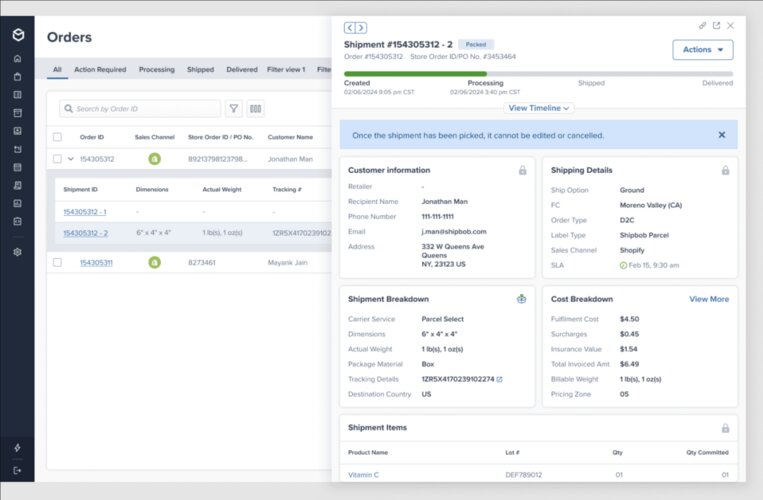
Task: Click the ShipBob logo in sidebar
Action: 17,35
